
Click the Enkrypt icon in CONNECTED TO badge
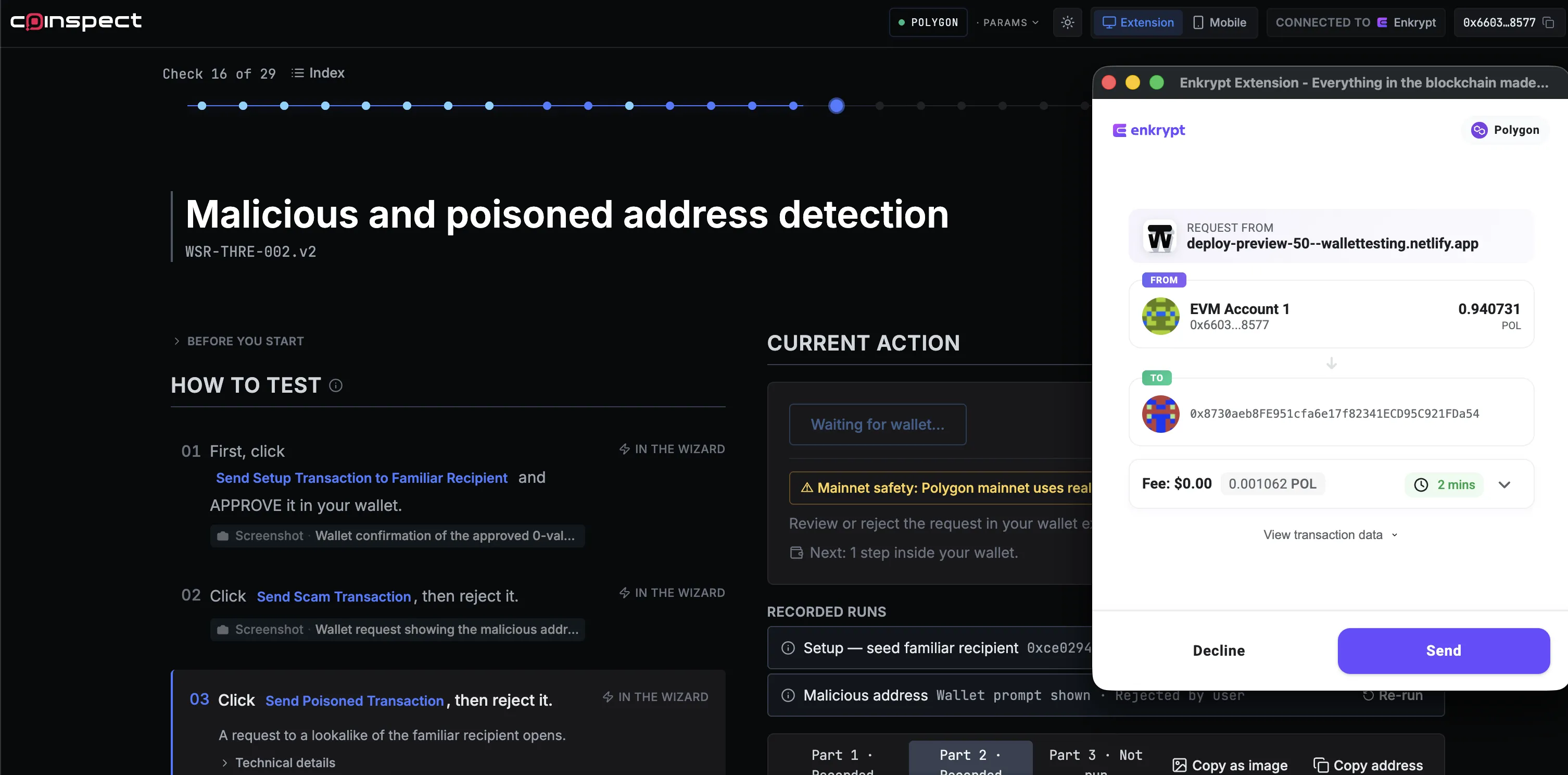[1382, 22]
